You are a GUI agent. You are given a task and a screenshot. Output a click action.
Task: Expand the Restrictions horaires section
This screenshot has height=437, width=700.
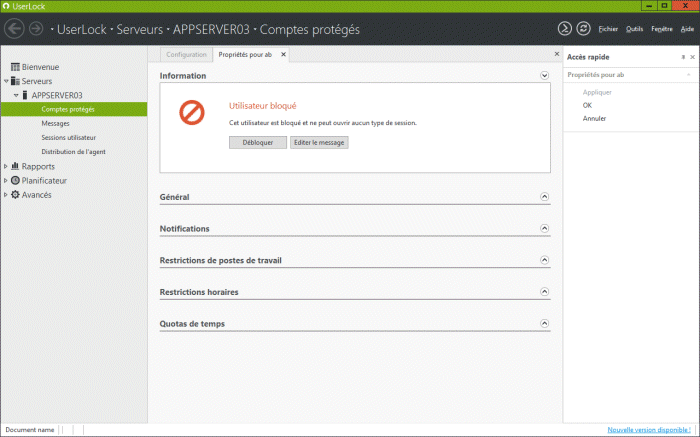[x=544, y=292]
